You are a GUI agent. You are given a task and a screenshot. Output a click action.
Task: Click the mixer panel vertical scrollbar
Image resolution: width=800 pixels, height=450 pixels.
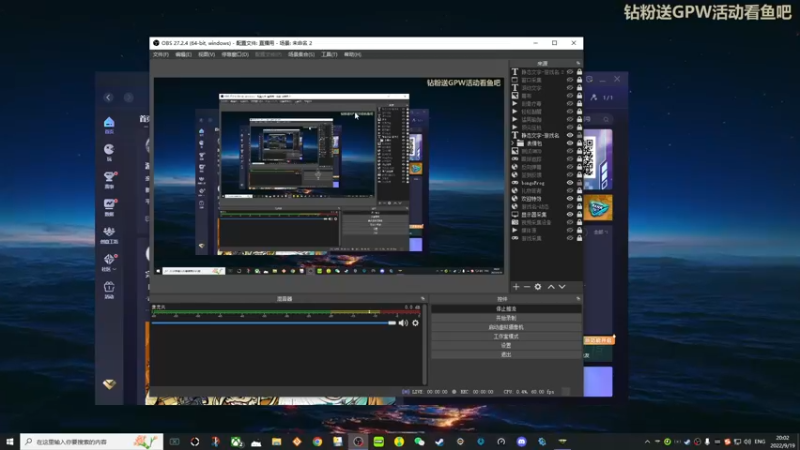pos(425,344)
